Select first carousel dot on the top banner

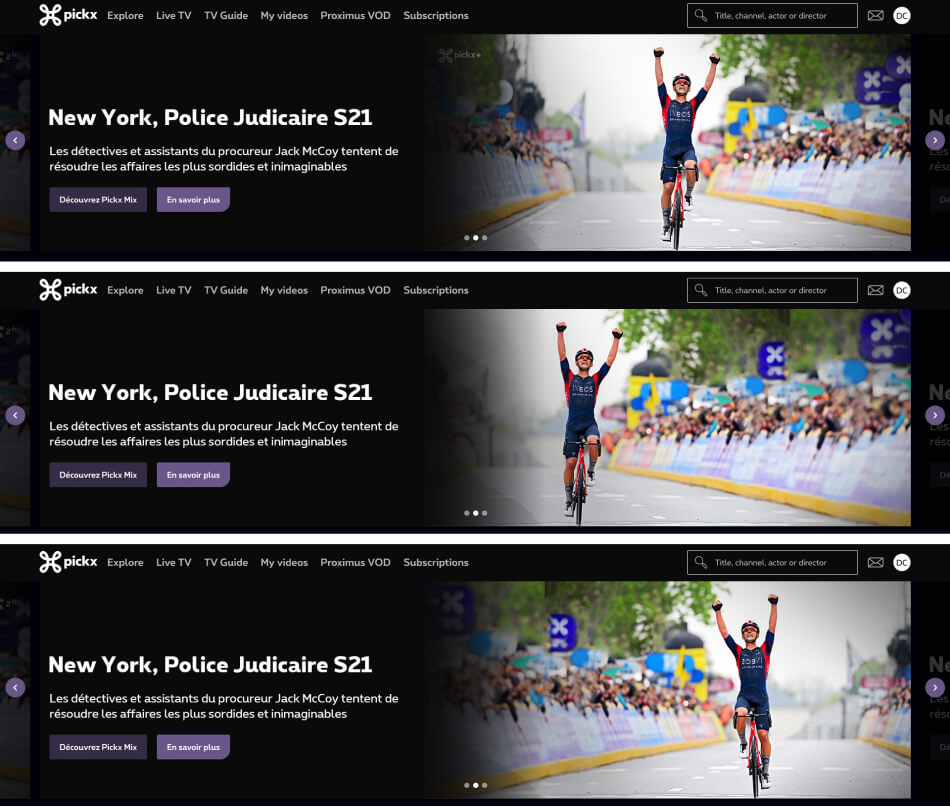[467, 238]
